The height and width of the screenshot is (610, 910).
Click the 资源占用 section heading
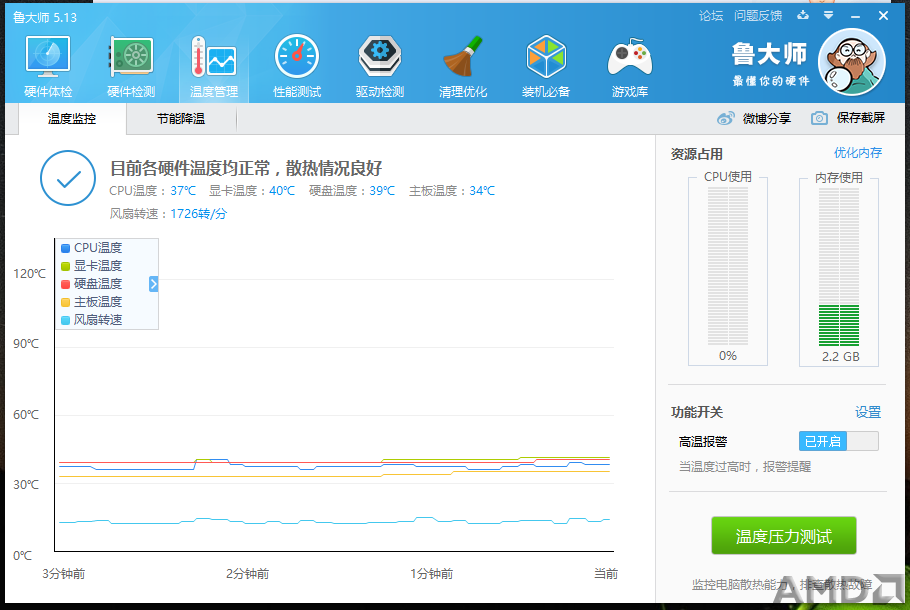coord(696,154)
